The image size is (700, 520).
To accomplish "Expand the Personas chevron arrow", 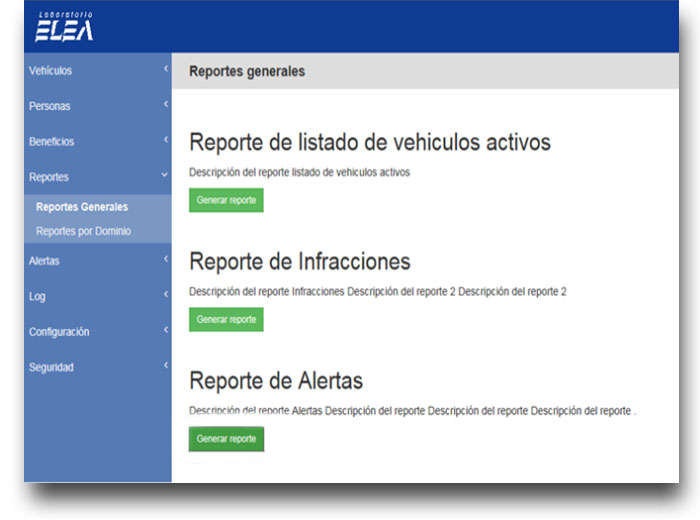I will coord(165,104).
